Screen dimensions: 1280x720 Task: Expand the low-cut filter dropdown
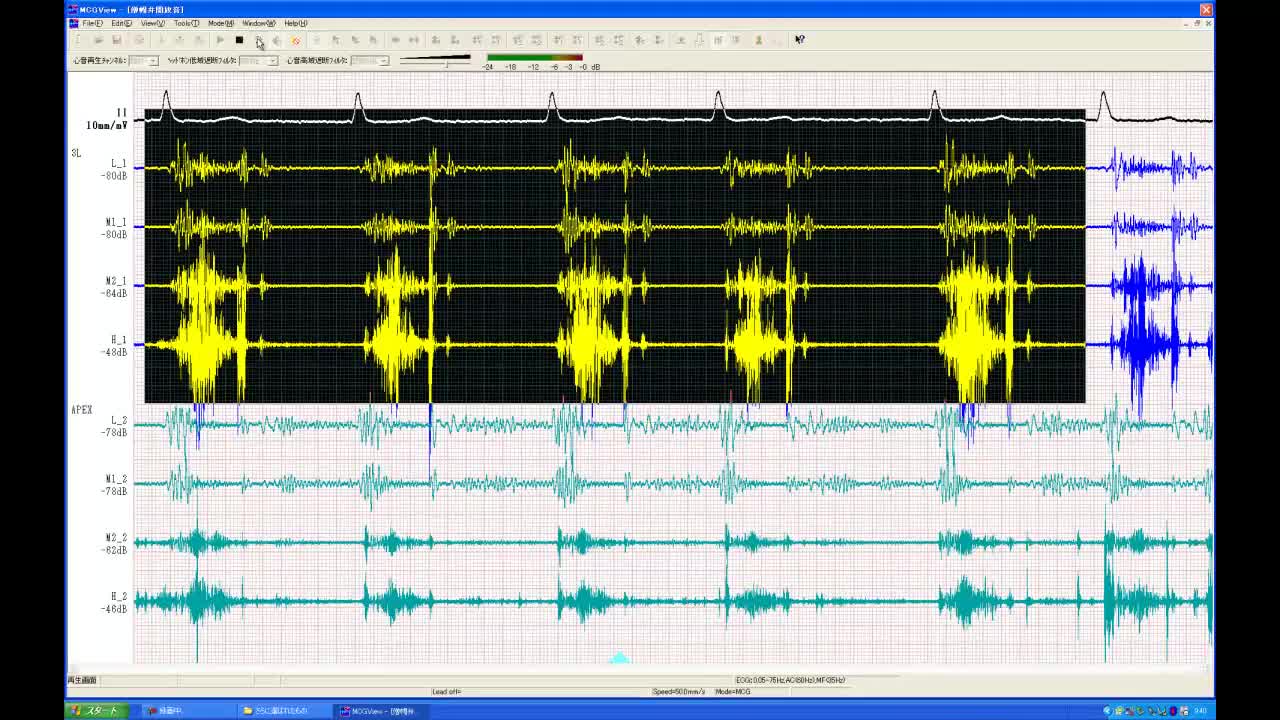click(x=272, y=61)
